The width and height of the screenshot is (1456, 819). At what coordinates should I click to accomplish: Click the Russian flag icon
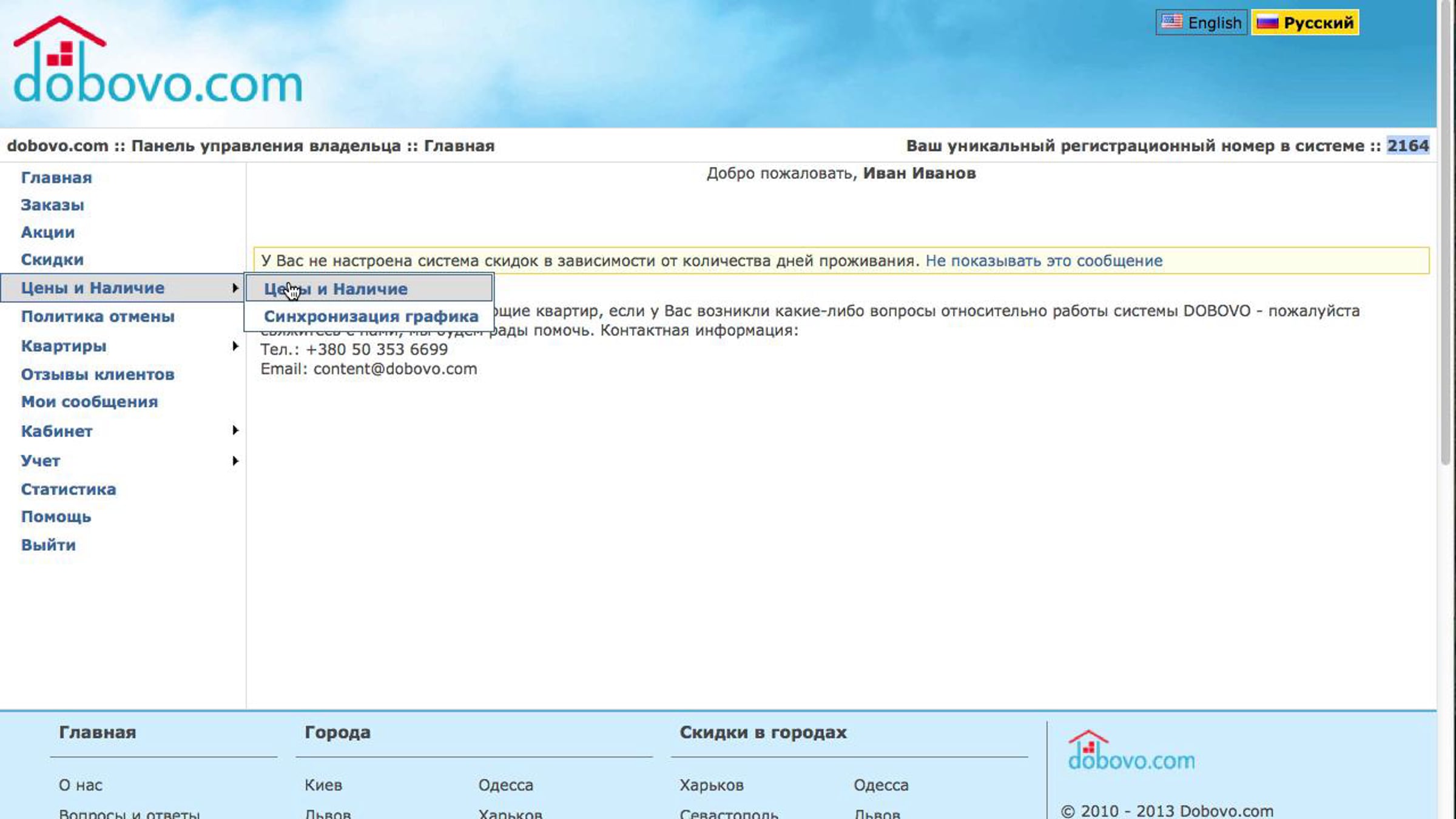(x=1267, y=22)
